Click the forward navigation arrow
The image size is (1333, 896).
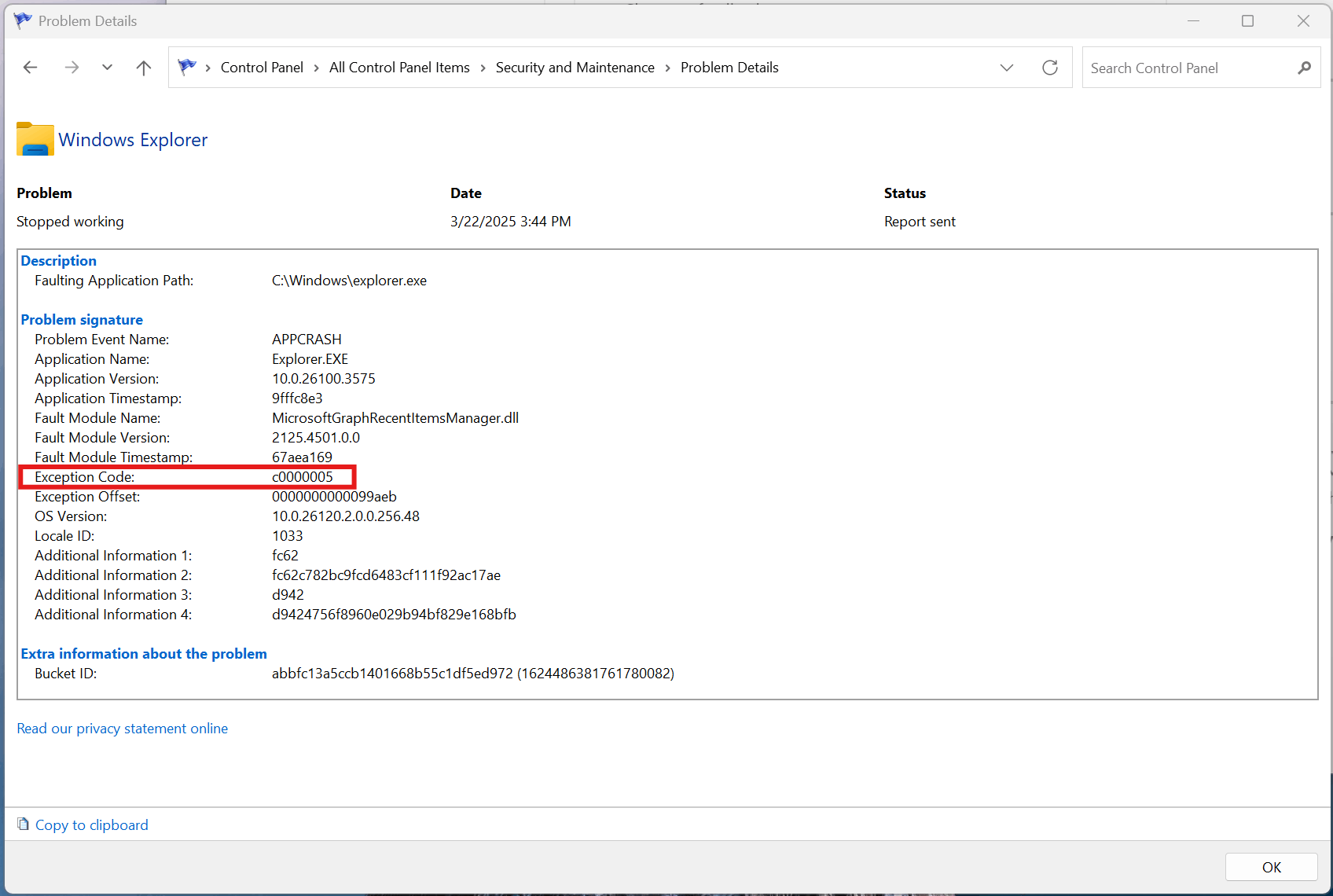pos(72,68)
